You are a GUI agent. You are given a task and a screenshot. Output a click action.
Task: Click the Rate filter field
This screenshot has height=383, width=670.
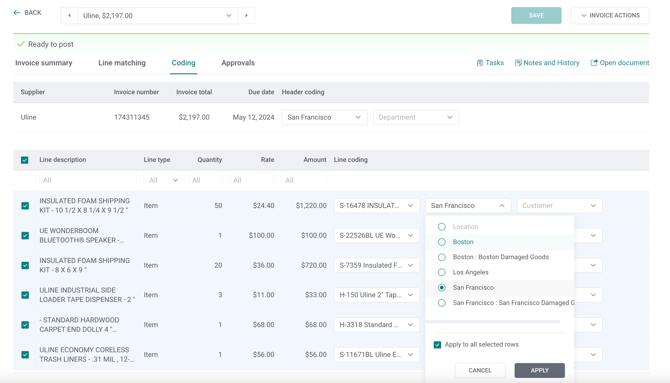click(x=252, y=180)
